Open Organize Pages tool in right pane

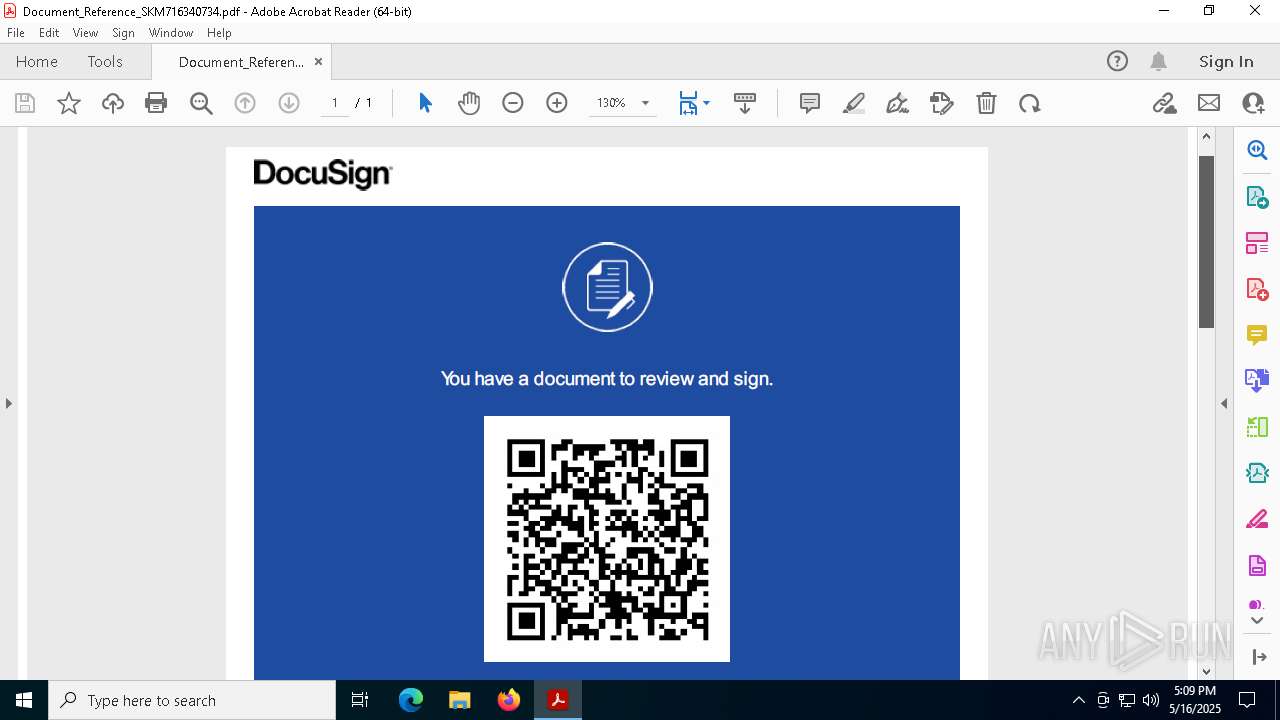click(x=1257, y=243)
